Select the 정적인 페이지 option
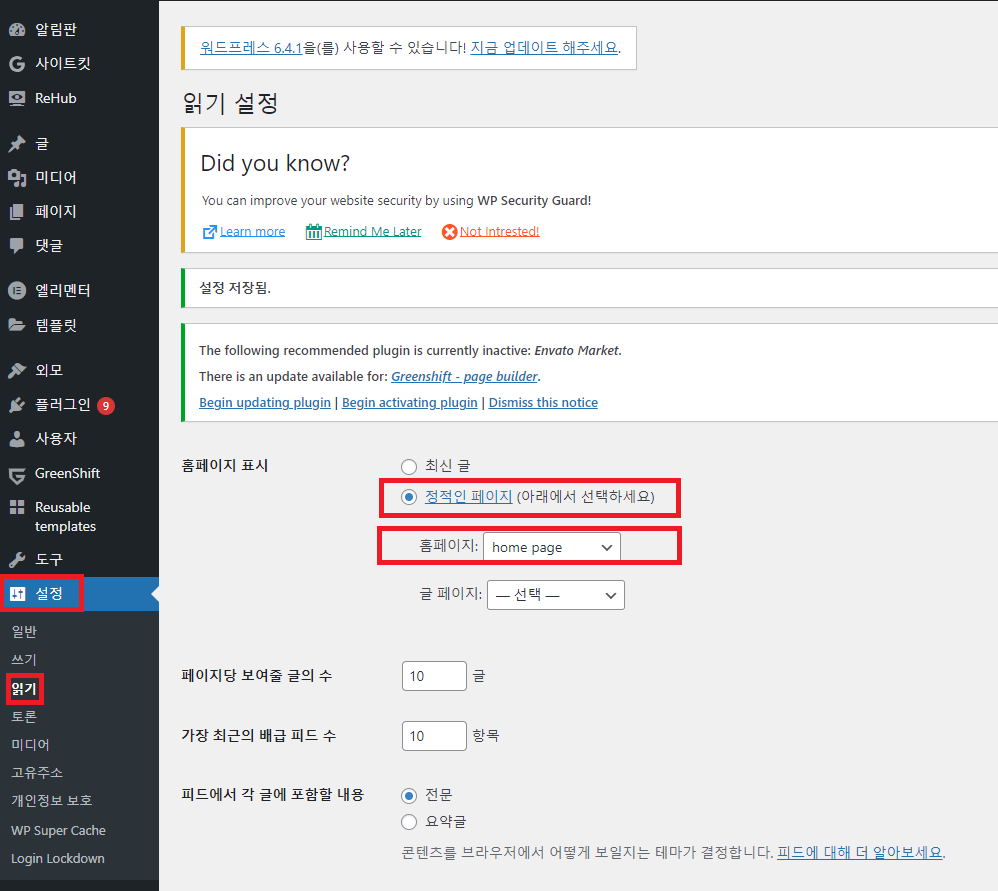The height and width of the screenshot is (891, 998). 408,497
